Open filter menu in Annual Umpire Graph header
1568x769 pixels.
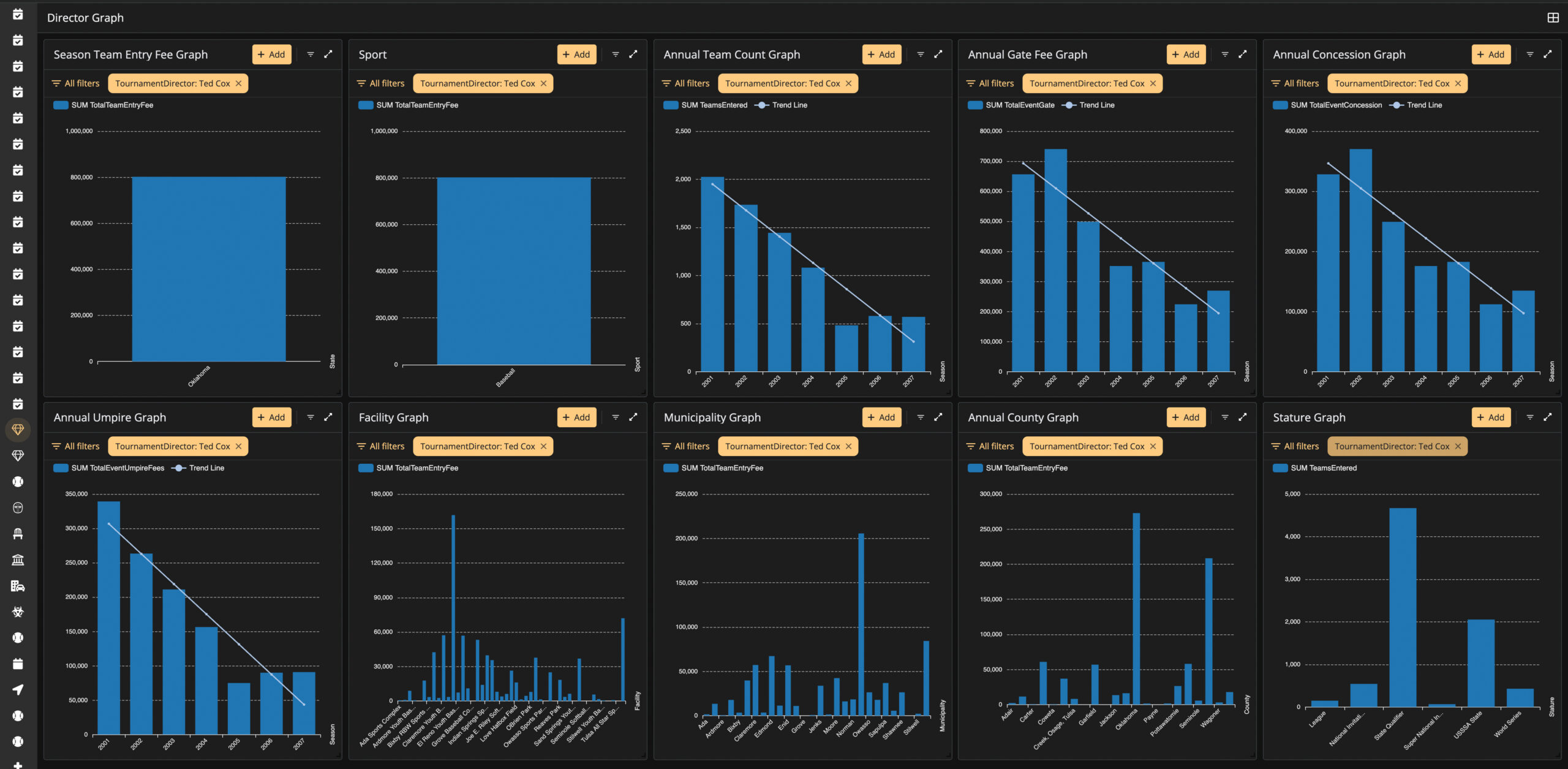click(x=311, y=417)
